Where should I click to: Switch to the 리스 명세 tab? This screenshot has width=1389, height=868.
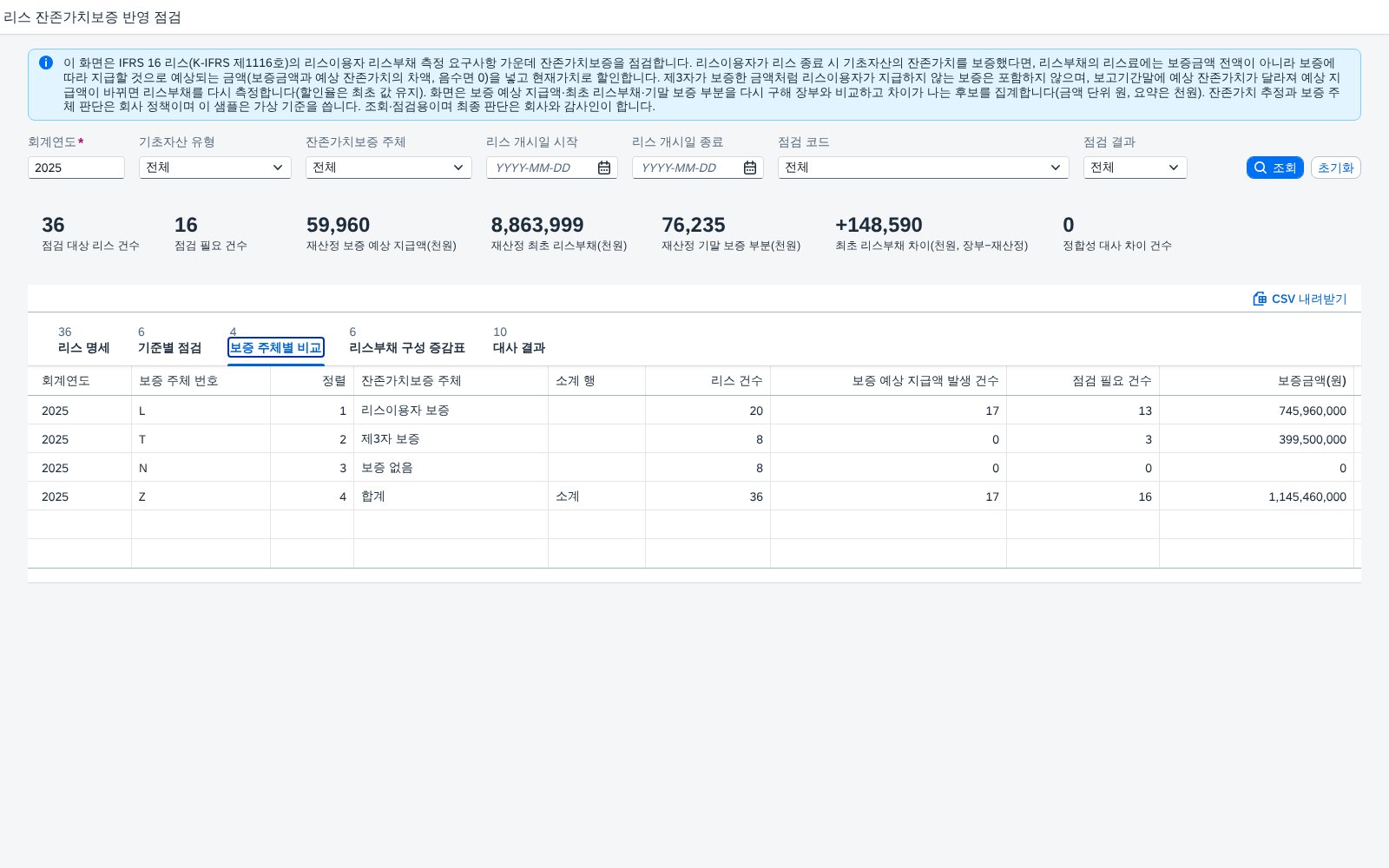coord(83,340)
